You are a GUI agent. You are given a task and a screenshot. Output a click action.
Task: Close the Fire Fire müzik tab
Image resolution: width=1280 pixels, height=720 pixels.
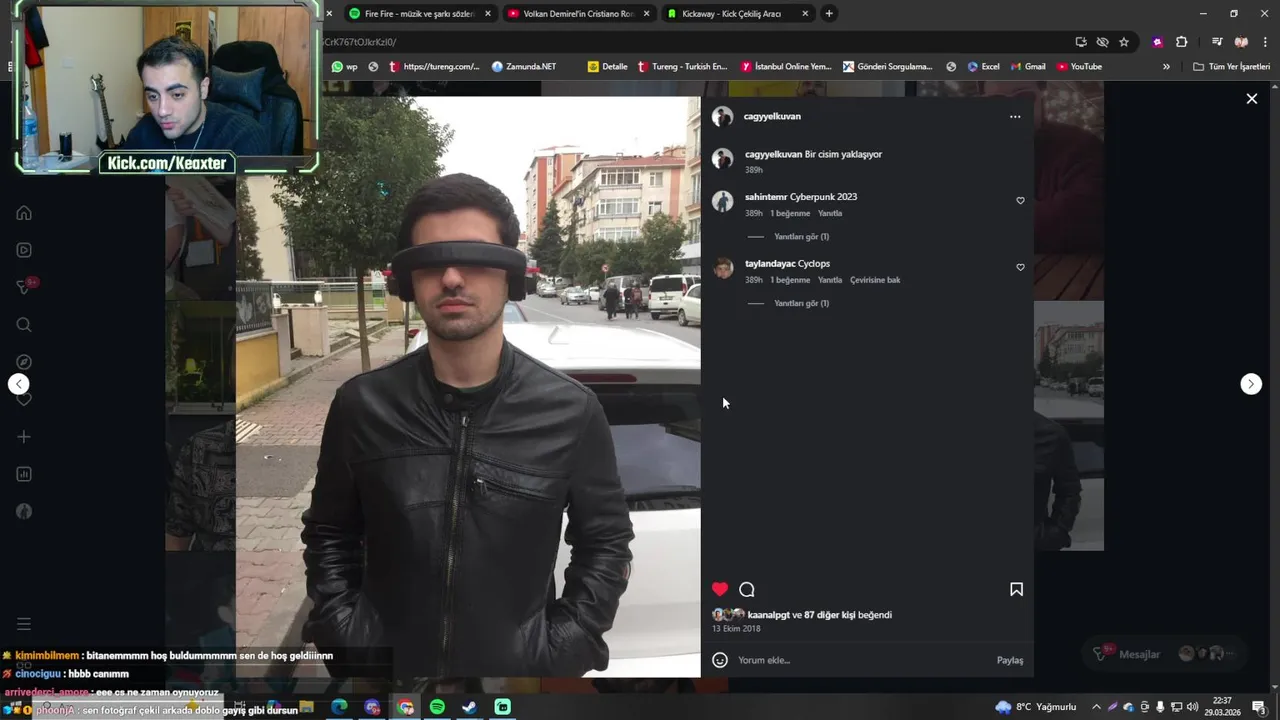point(488,14)
